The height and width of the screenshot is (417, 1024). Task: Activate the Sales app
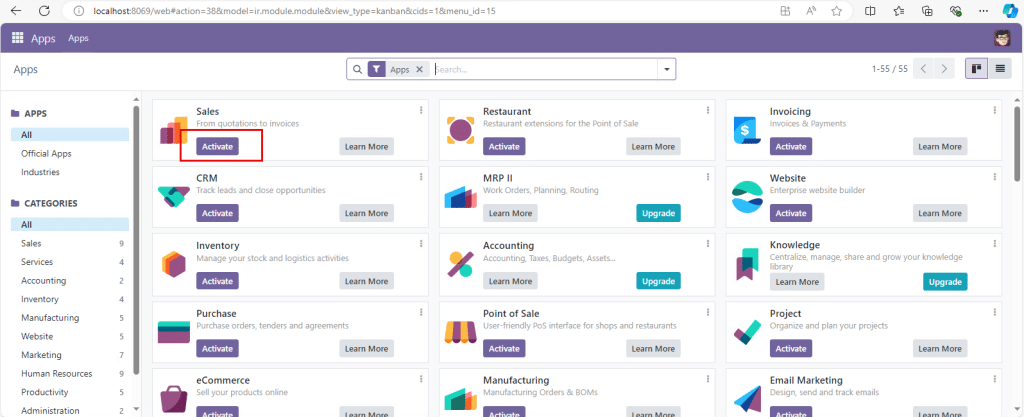[x=217, y=147]
